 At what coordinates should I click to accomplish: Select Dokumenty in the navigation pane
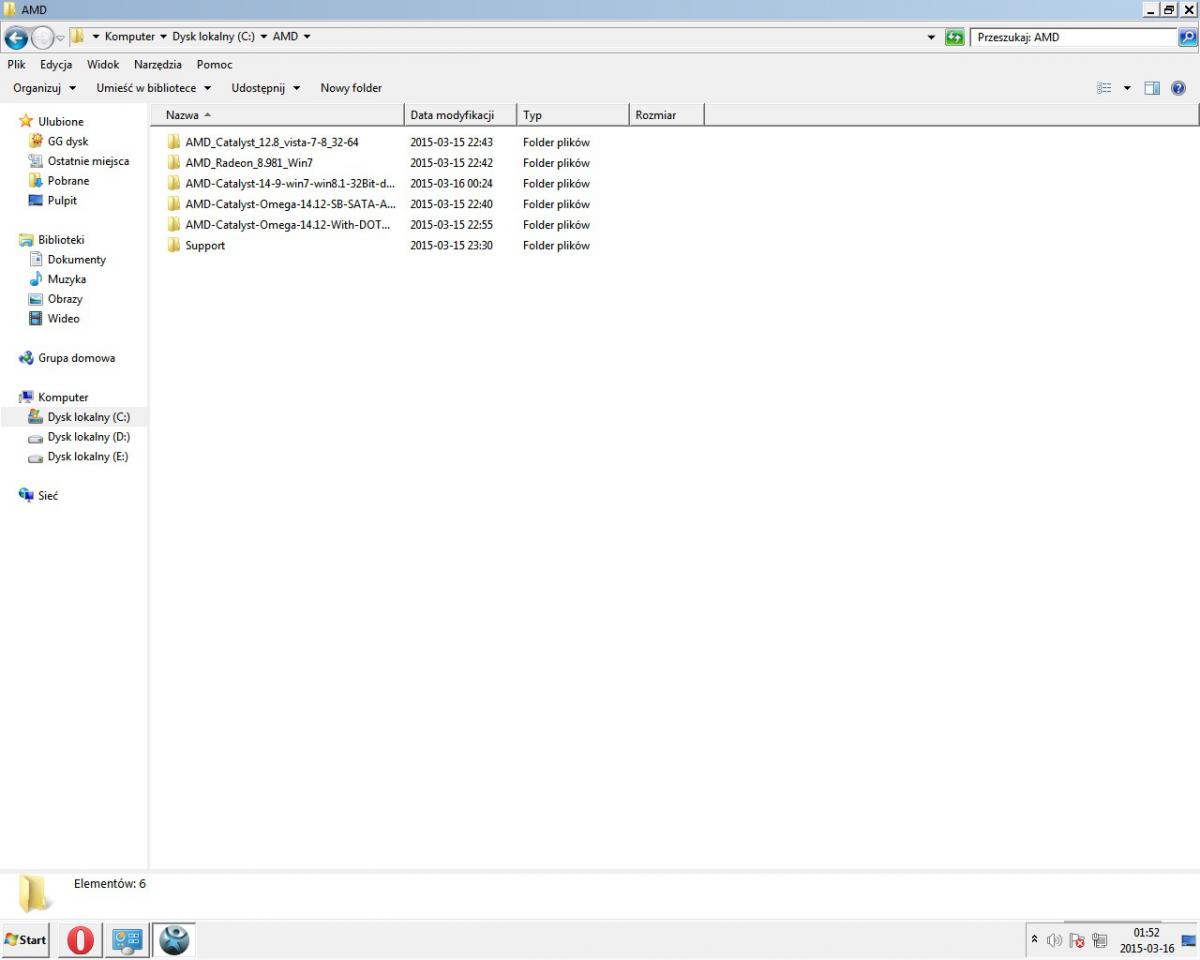(76, 260)
